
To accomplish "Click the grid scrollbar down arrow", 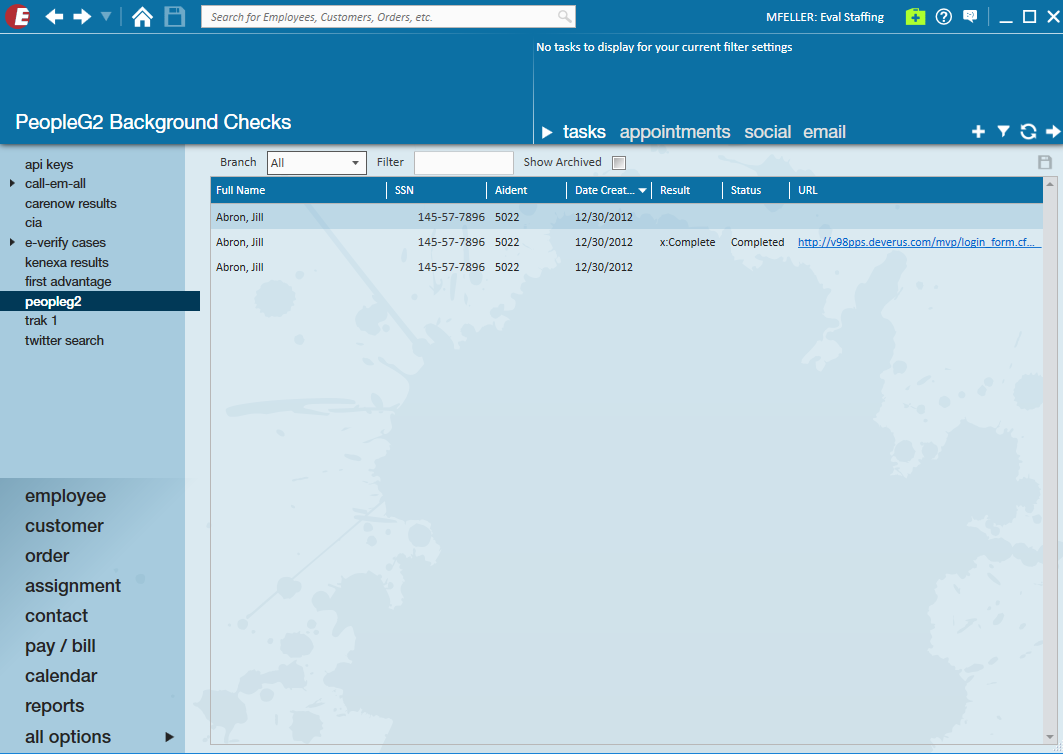I will click(1051, 737).
